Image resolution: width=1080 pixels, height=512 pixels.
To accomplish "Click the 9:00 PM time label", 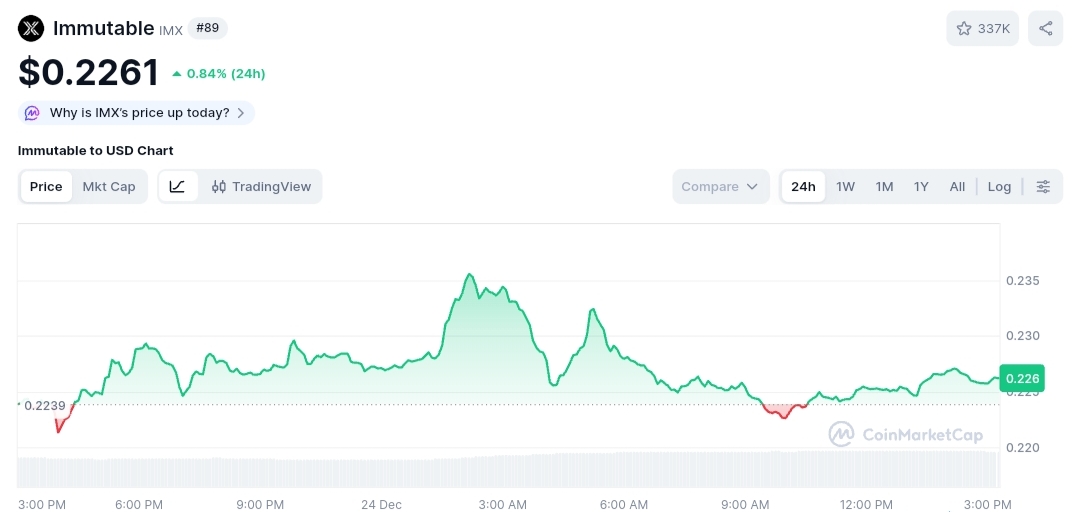I will pyautogui.click(x=260, y=504).
